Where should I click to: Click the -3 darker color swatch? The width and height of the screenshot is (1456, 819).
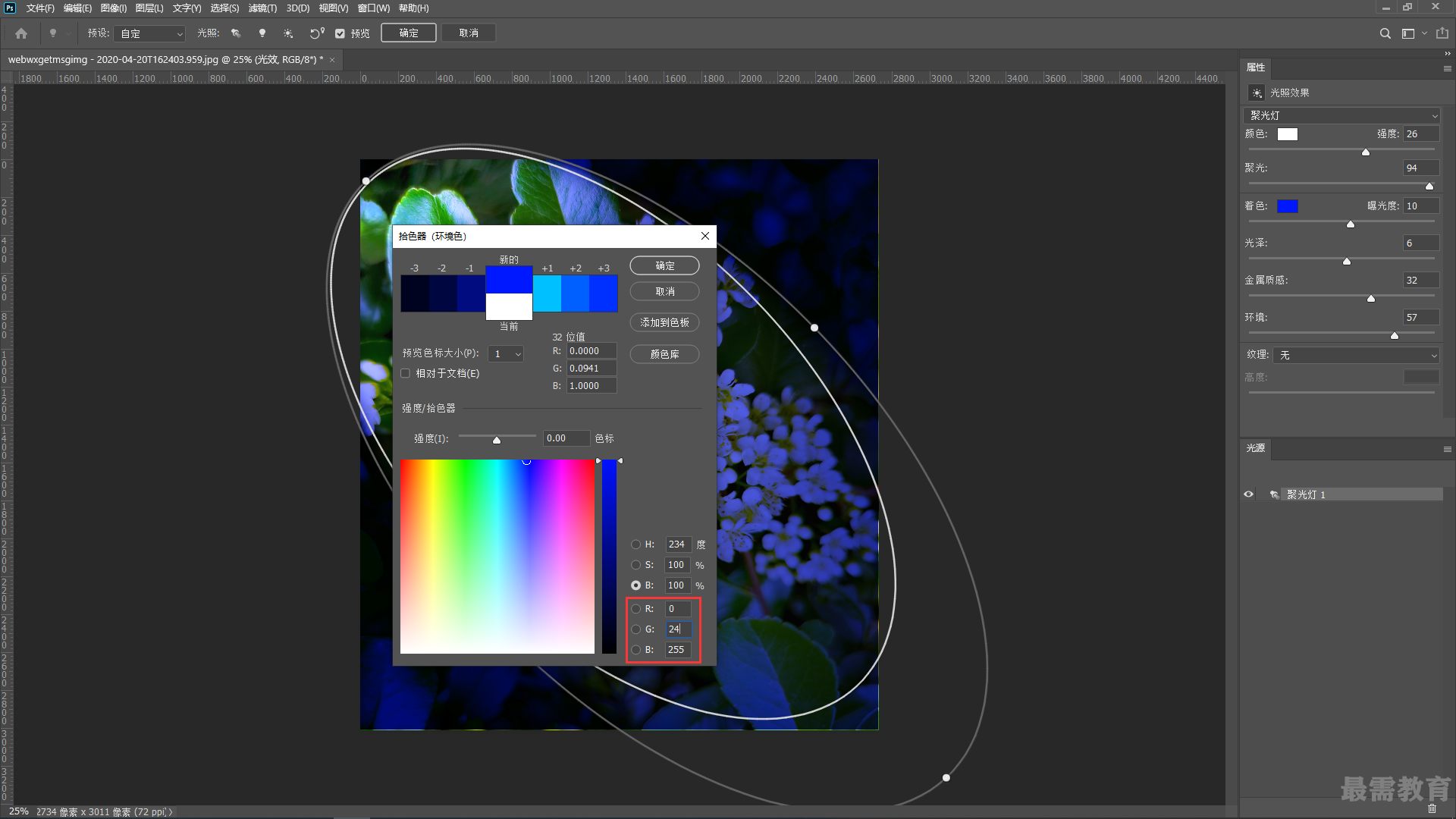click(x=415, y=293)
